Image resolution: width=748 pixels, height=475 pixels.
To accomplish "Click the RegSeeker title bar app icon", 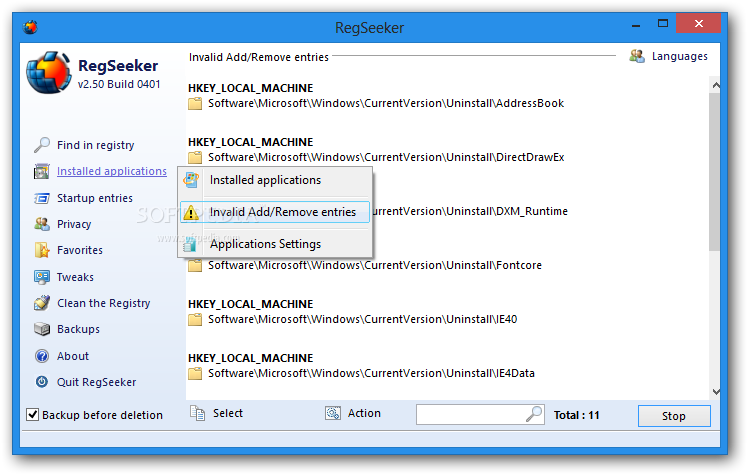I will [30, 27].
